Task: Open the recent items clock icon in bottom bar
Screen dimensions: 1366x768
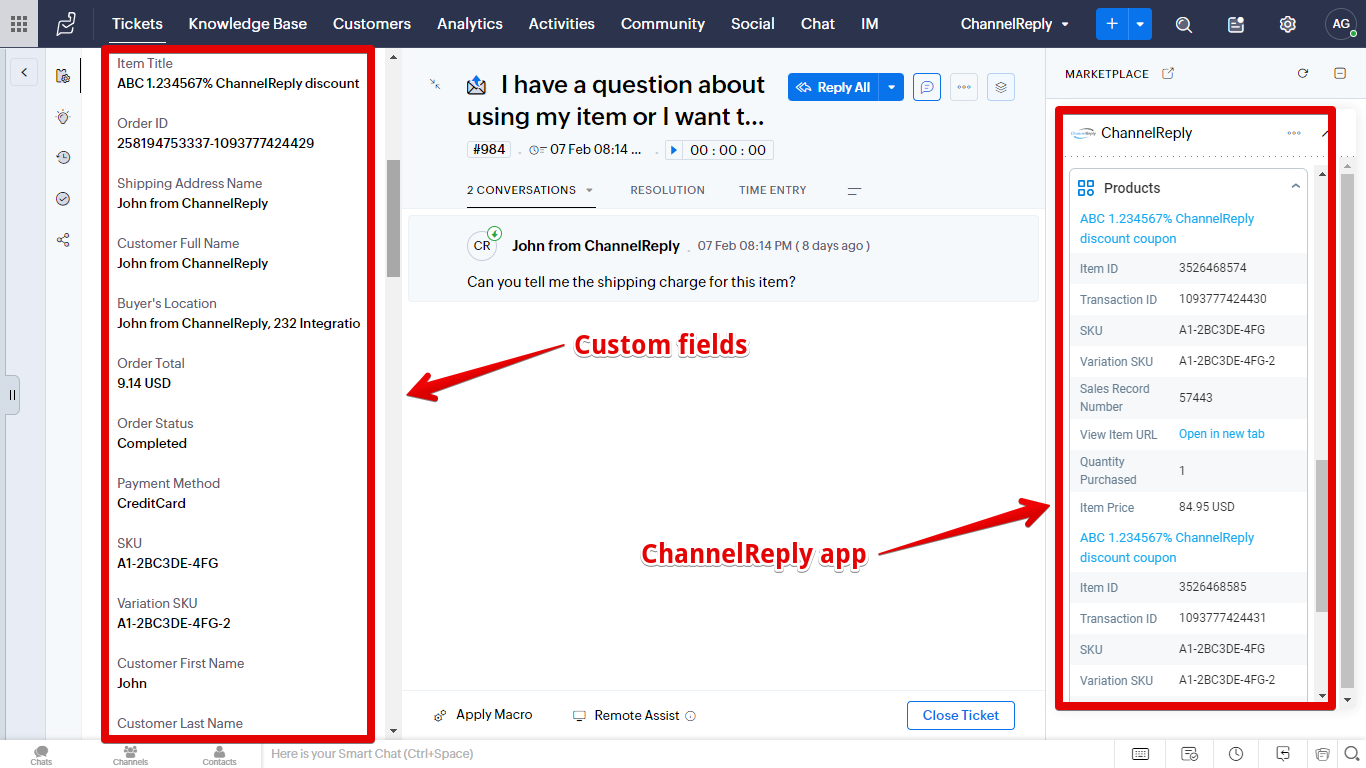Action: pos(1236,754)
